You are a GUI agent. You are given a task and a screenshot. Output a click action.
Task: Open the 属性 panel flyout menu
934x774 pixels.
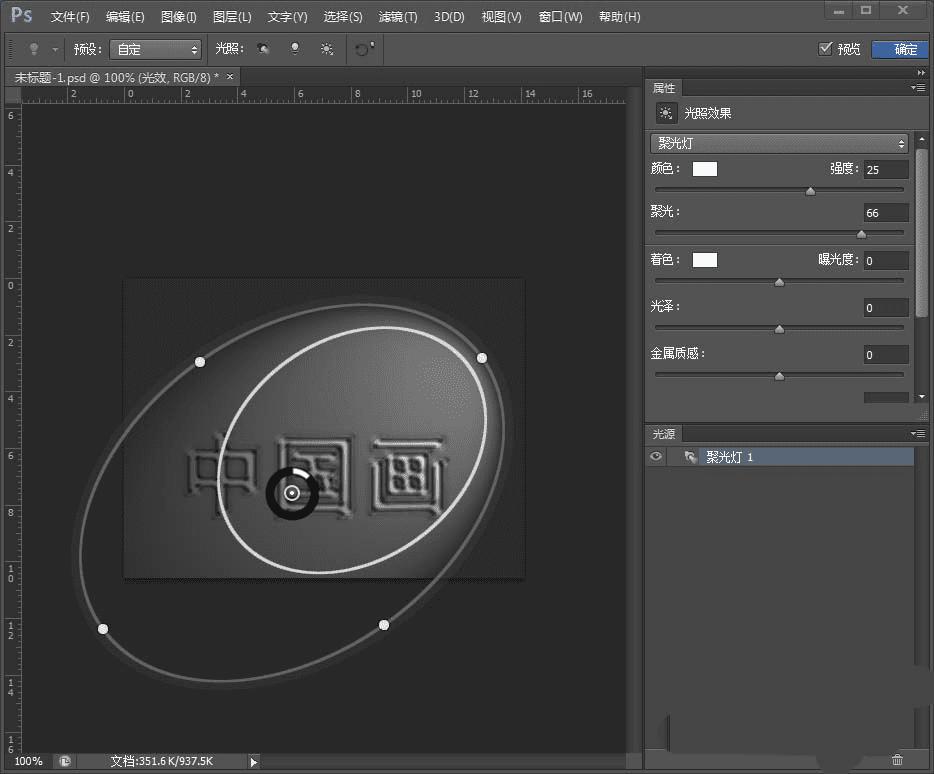(x=917, y=88)
